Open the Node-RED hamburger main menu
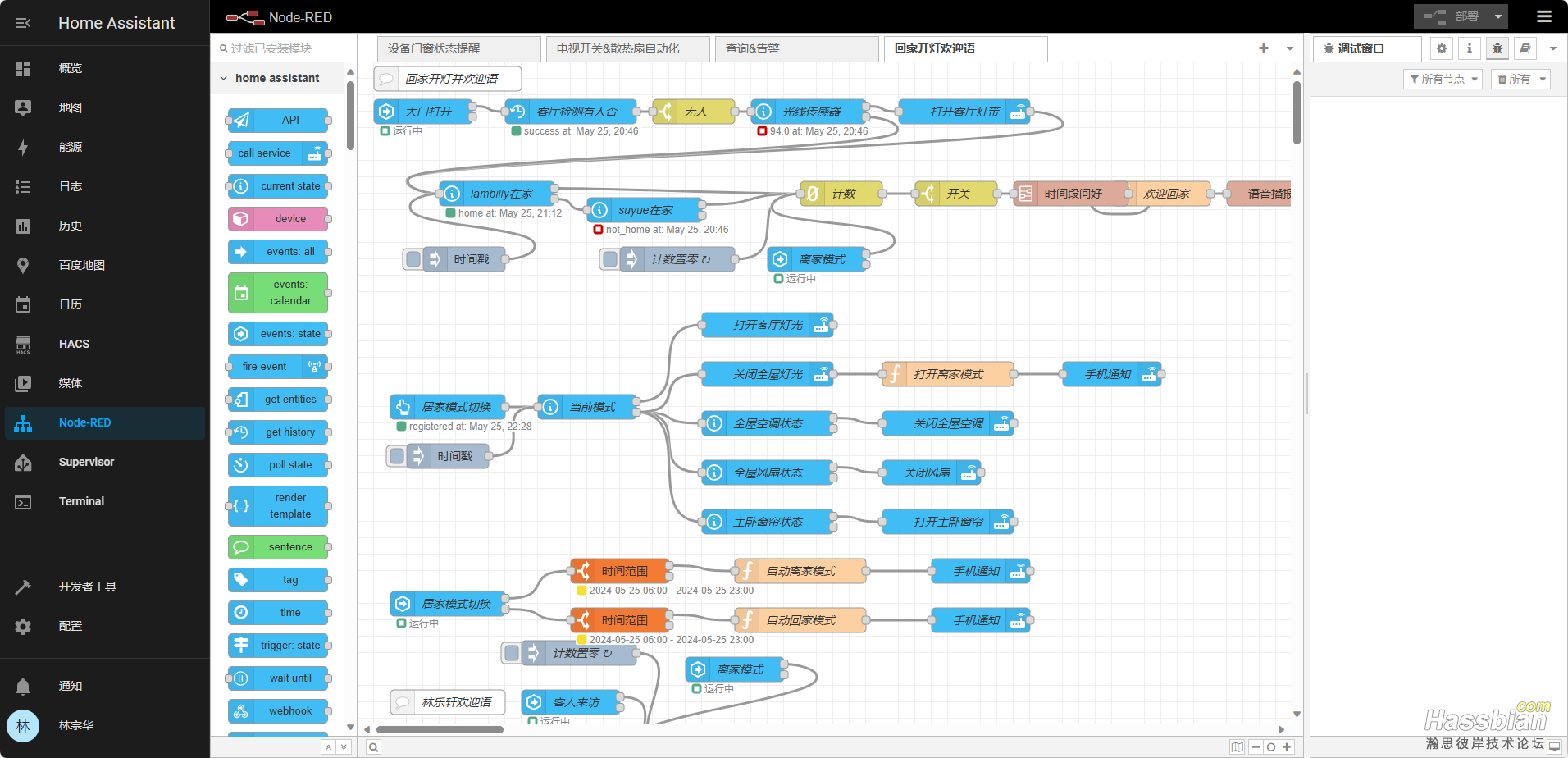Viewport: 1568px width, 758px height. click(x=1544, y=16)
